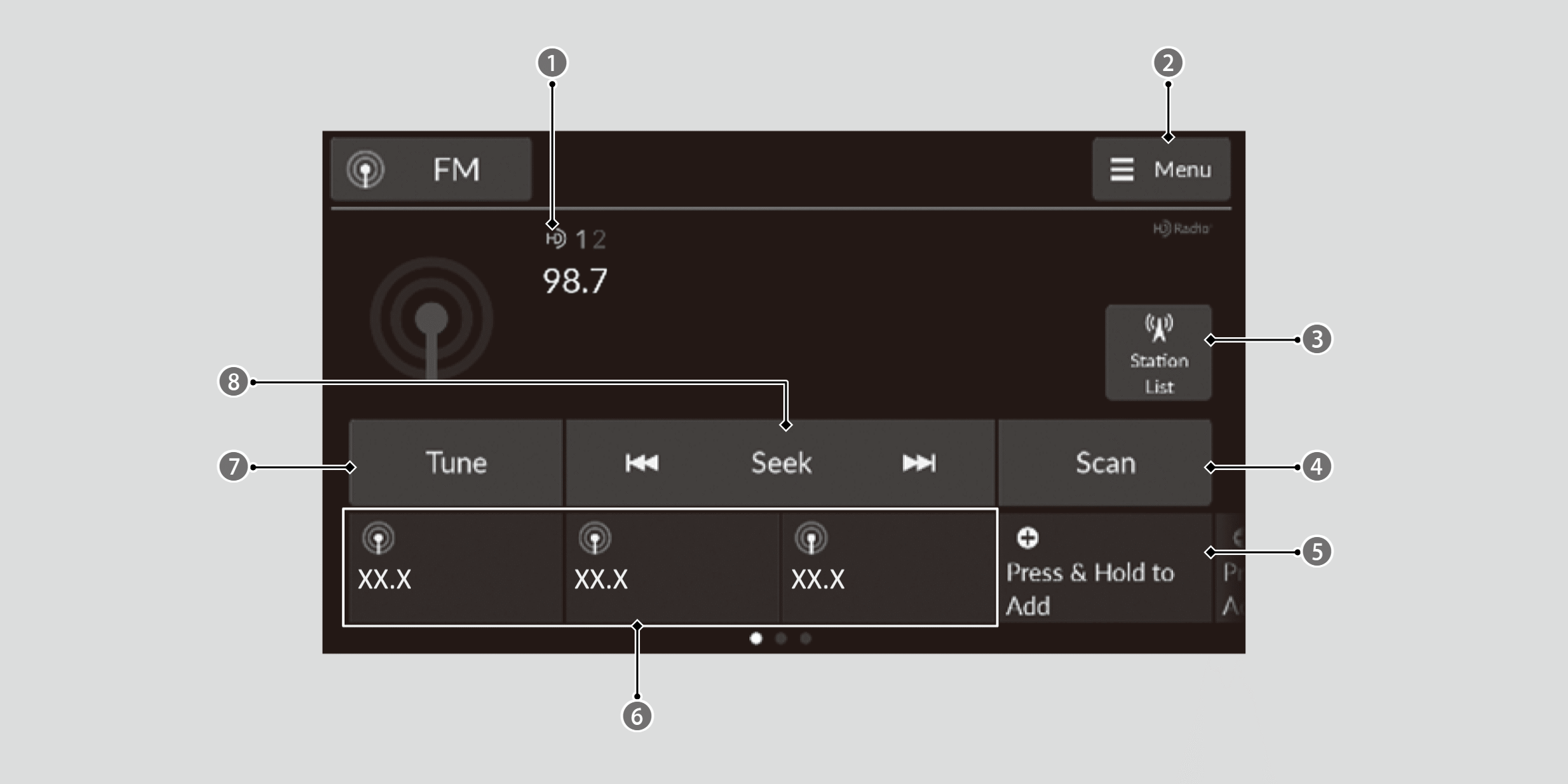Select HD sub-channel 2
The height and width of the screenshot is (784, 1568).
pyautogui.click(x=599, y=240)
